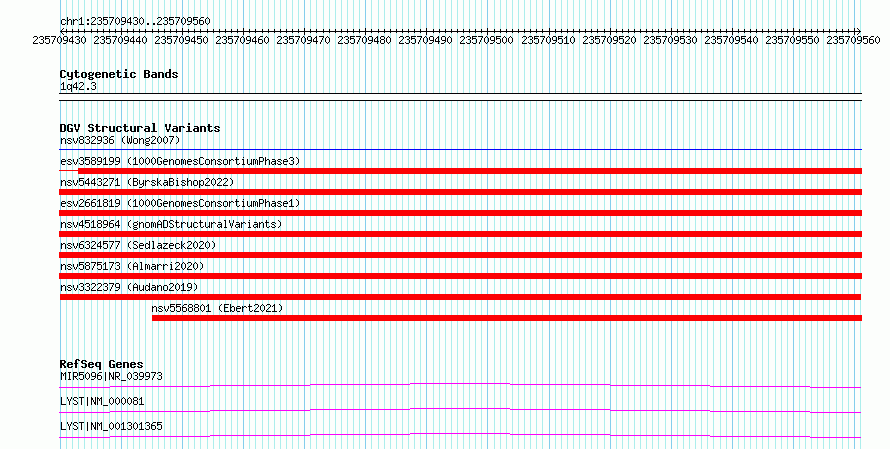Click the chr1:235709430..235709560 range label
This screenshot has width=890, height=449.
click(135, 21)
